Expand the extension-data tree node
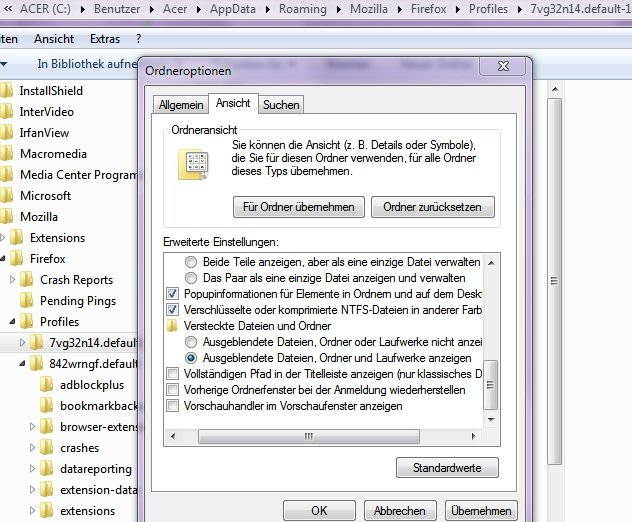632x522 pixels. [33, 489]
